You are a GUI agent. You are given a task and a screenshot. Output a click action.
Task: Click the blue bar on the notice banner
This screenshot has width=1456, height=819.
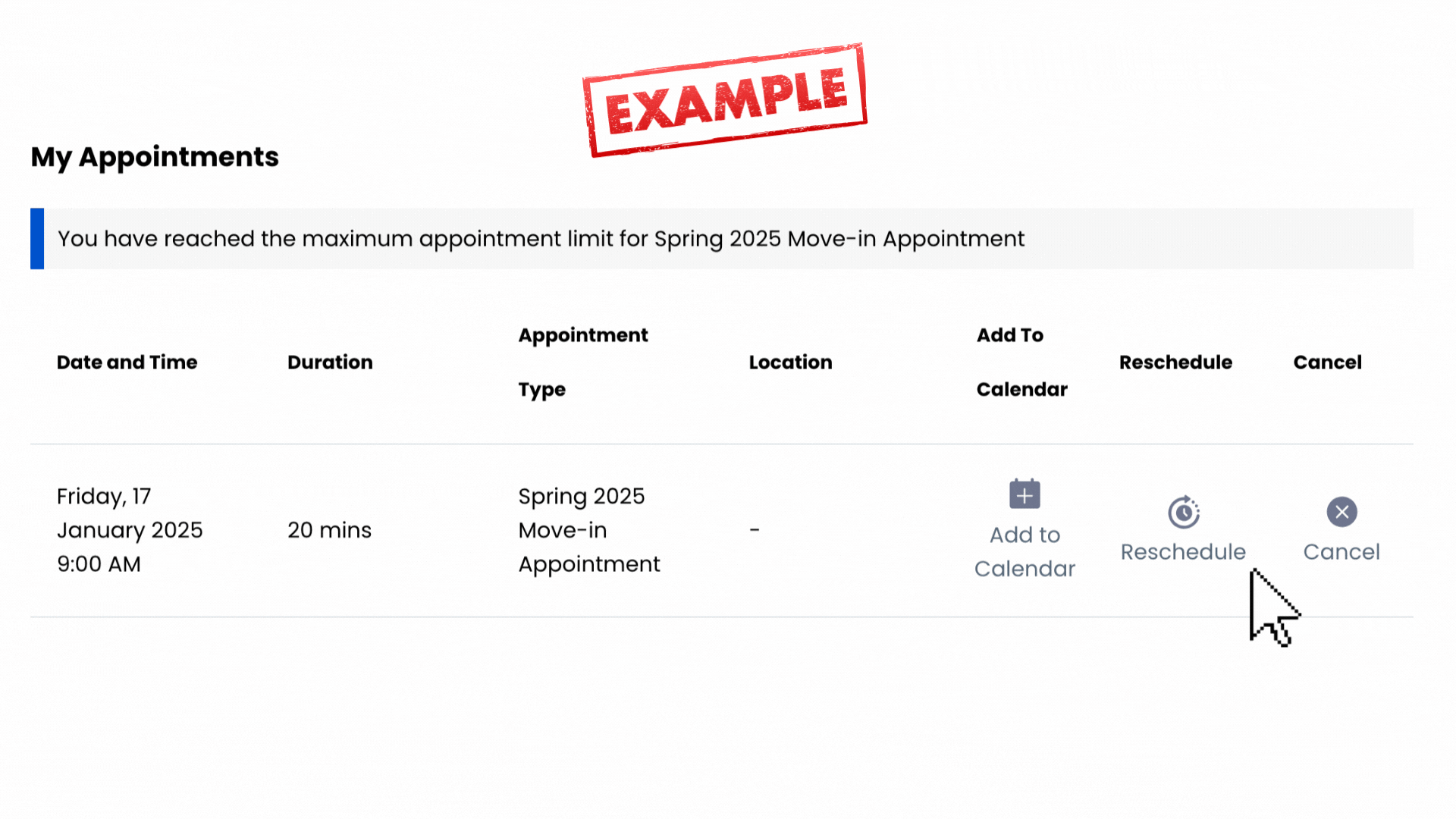pyautogui.click(x=36, y=238)
